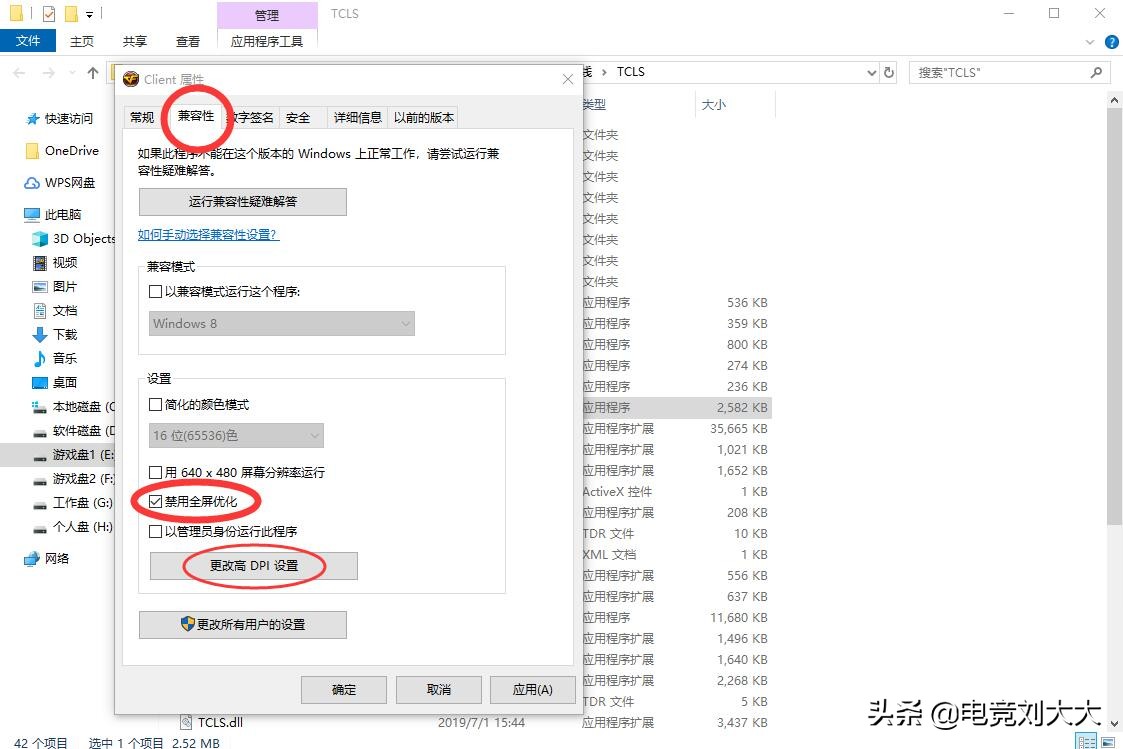The height and width of the screenshot is (749, 1123).
Task: Click 运行兼容性疑难解答 button
Action: 242,201
